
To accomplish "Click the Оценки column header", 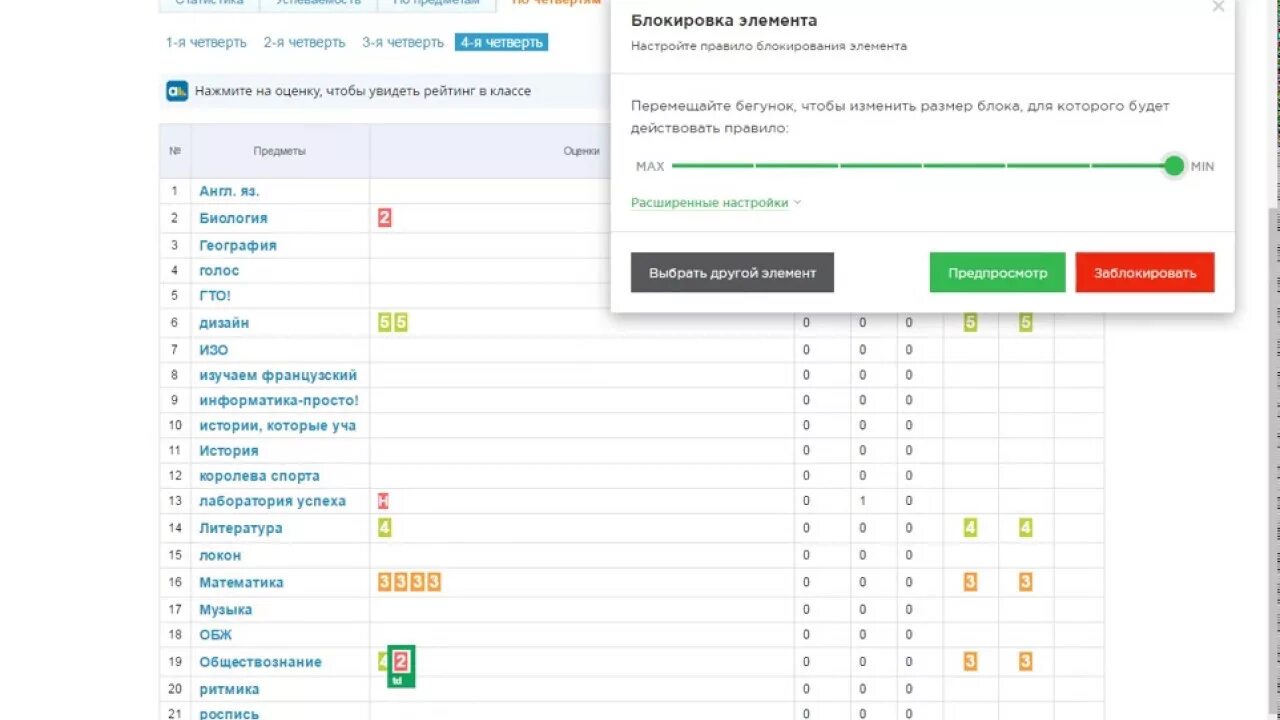I will tap(581, 151).
